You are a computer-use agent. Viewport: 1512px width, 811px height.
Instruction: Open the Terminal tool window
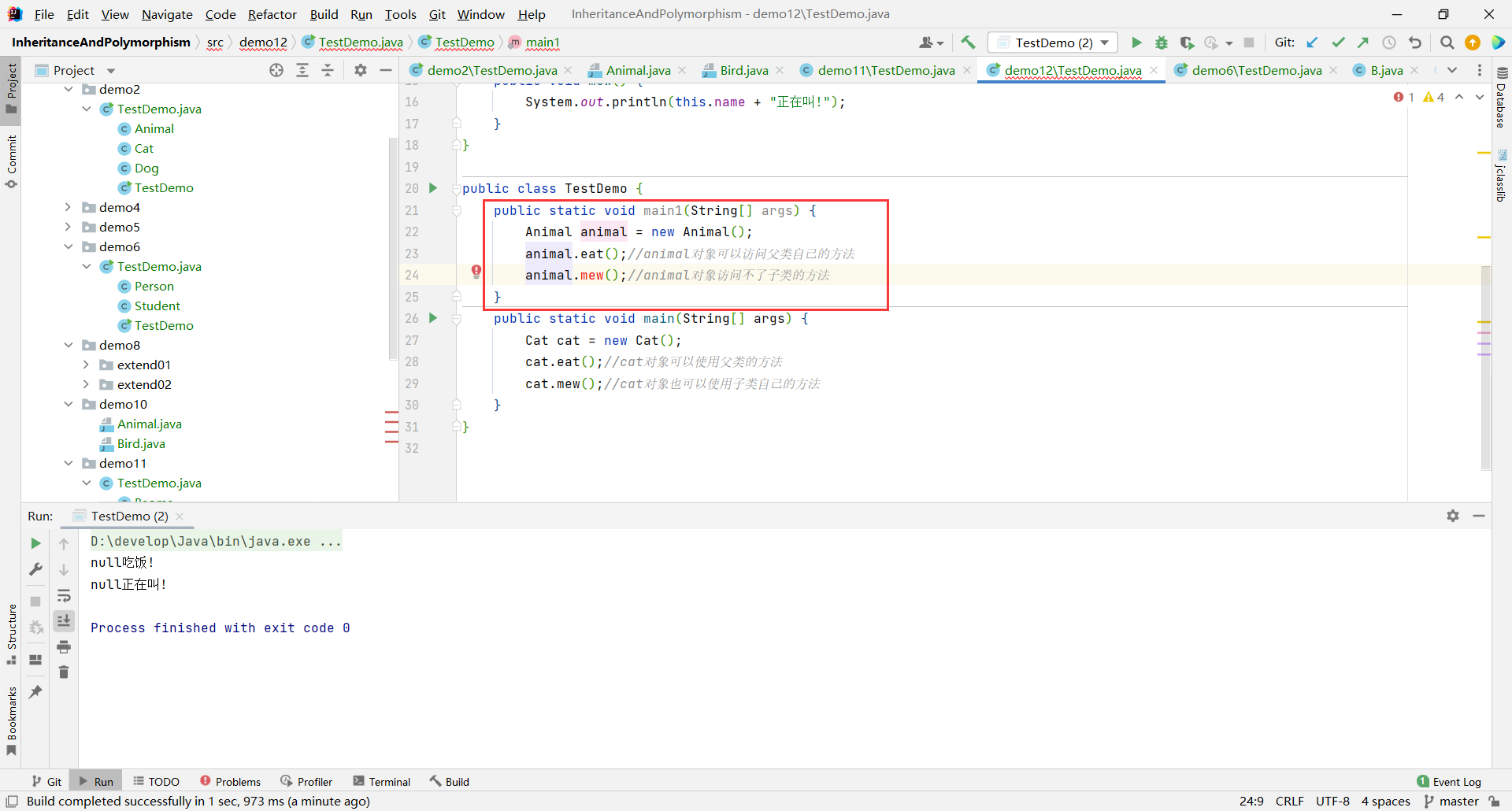[382, 781]
